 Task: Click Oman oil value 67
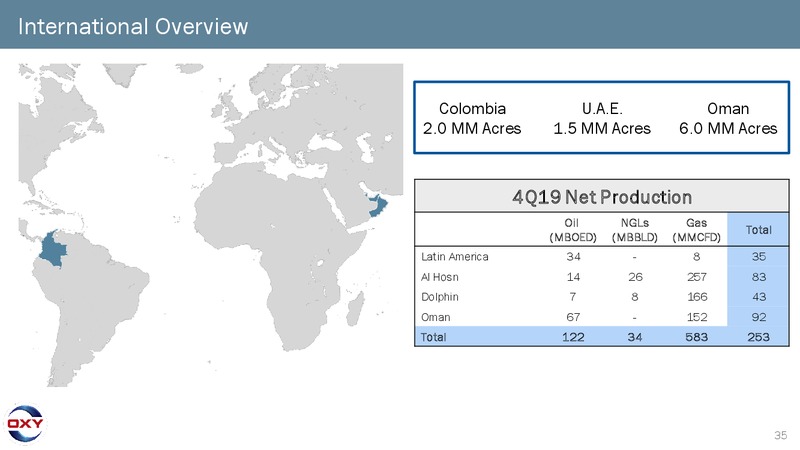[x=573, y=317]
